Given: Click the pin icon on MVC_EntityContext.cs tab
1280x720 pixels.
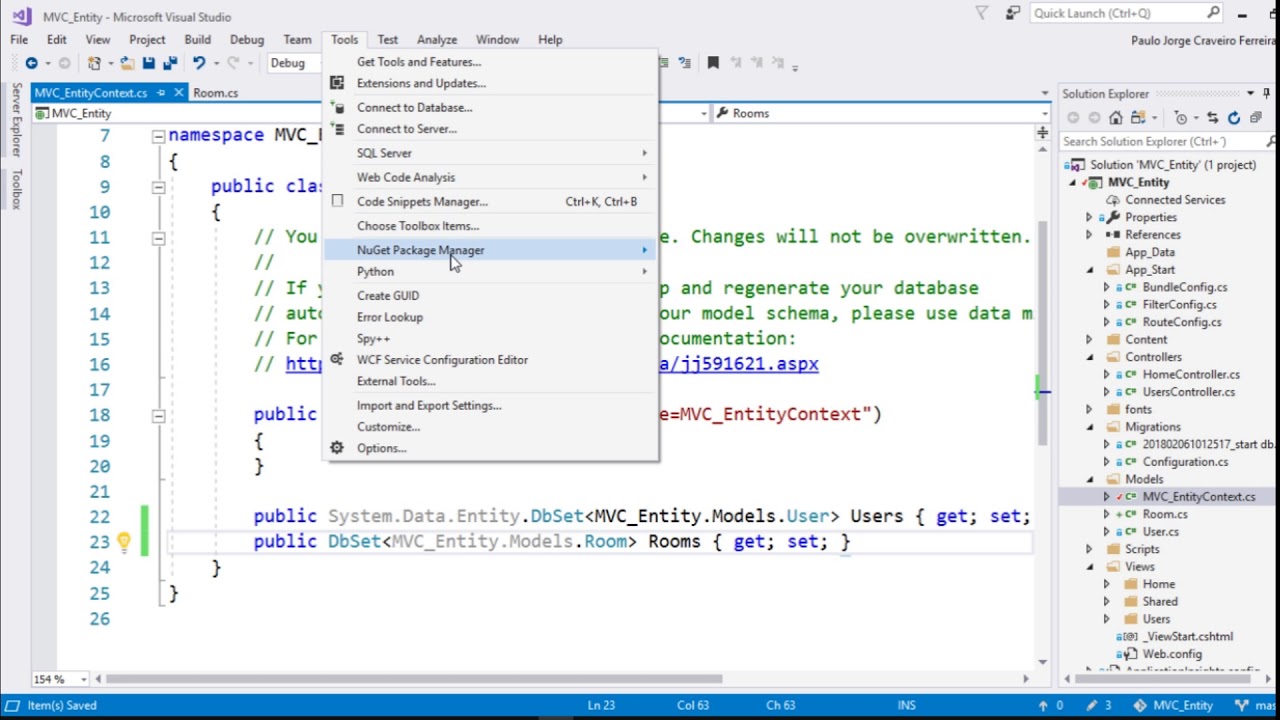Looking at the screenshot, I should click(160, 93).
